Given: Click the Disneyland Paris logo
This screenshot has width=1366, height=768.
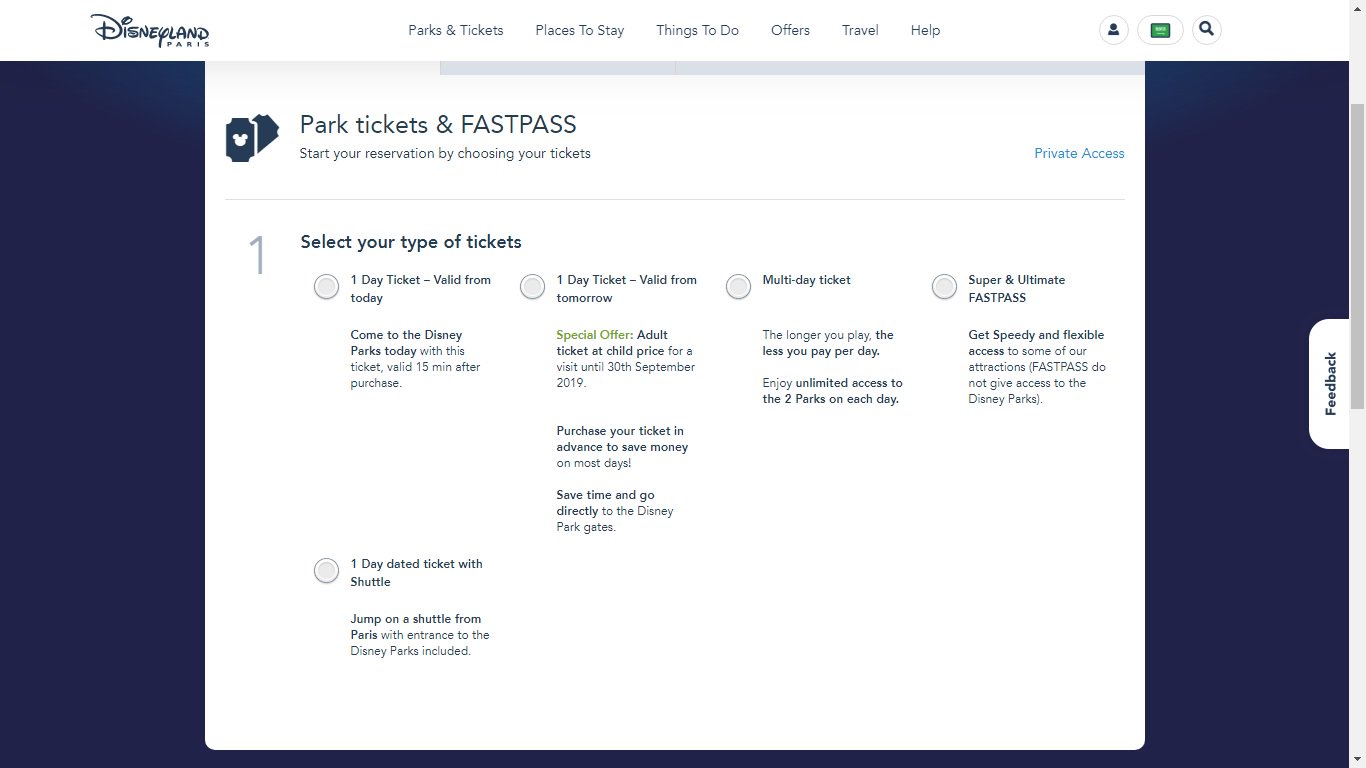Looking at the screenshot, I should [x=150, y=30].
